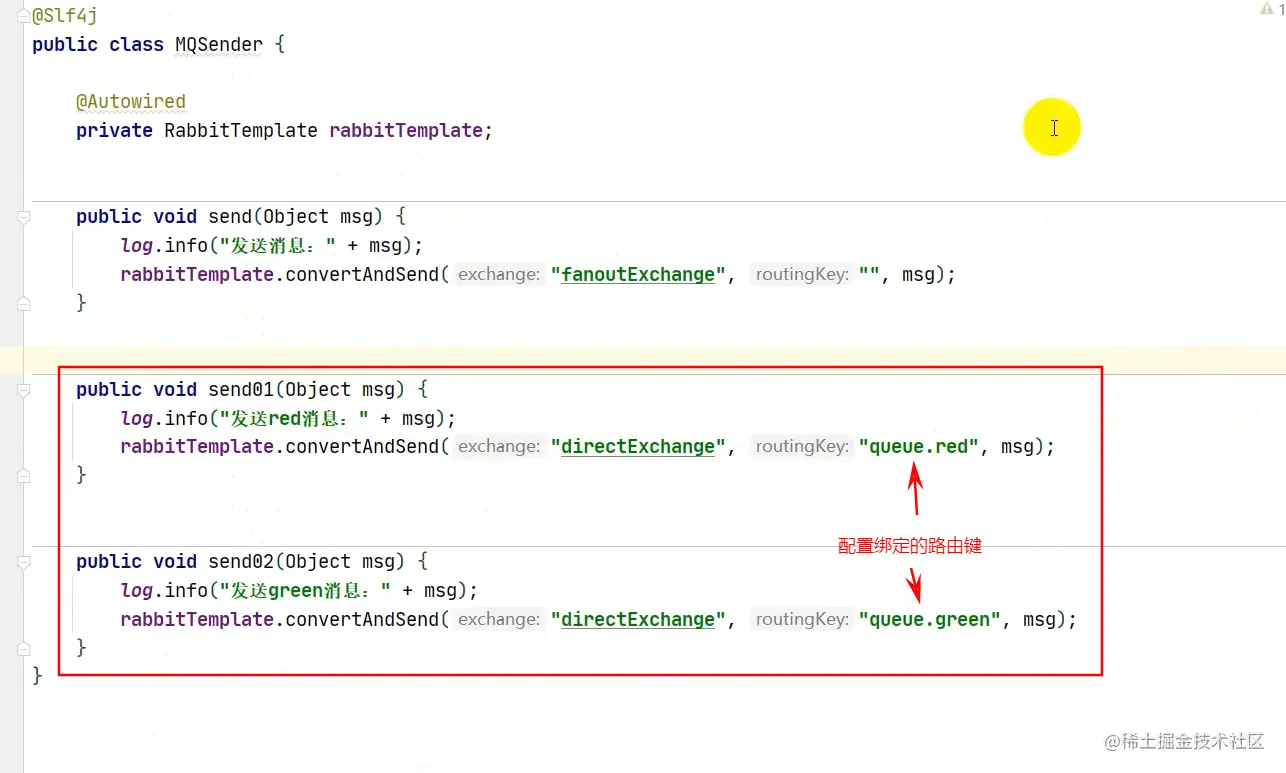Open the warnings inspection indicator icon

point(1268,9)
